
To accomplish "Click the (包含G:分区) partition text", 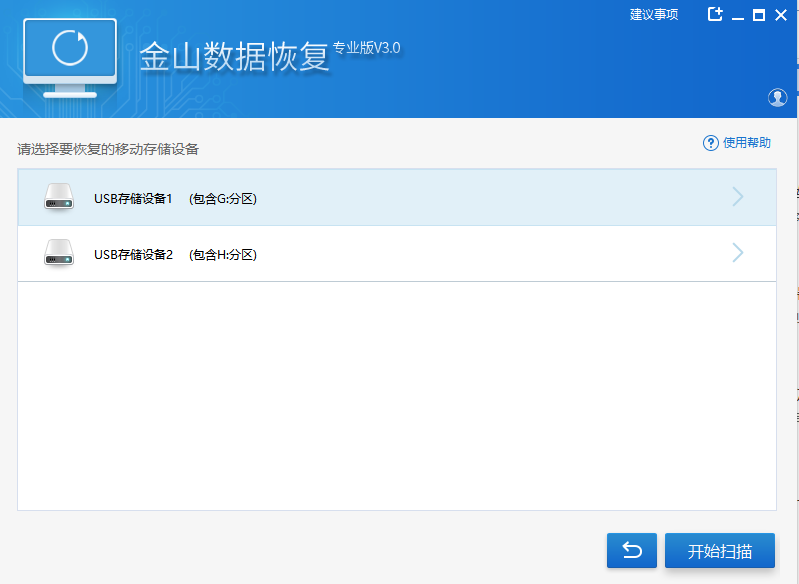I will coord(222,199).
